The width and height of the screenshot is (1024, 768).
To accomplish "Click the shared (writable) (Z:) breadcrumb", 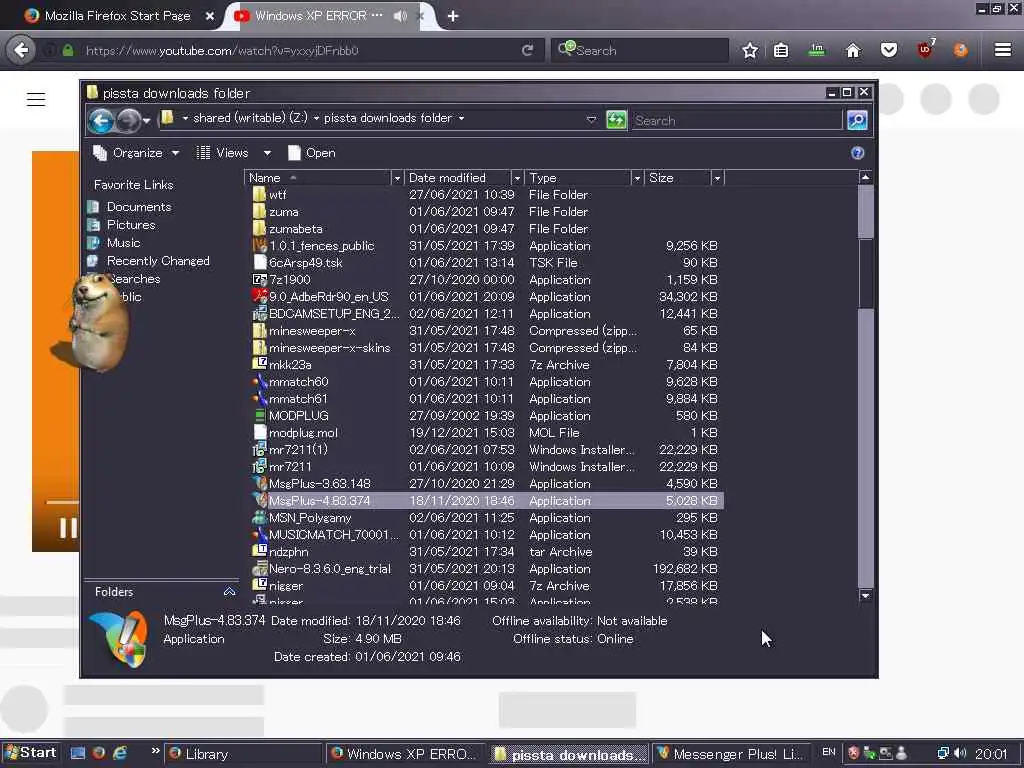I will tap(250, 118).
